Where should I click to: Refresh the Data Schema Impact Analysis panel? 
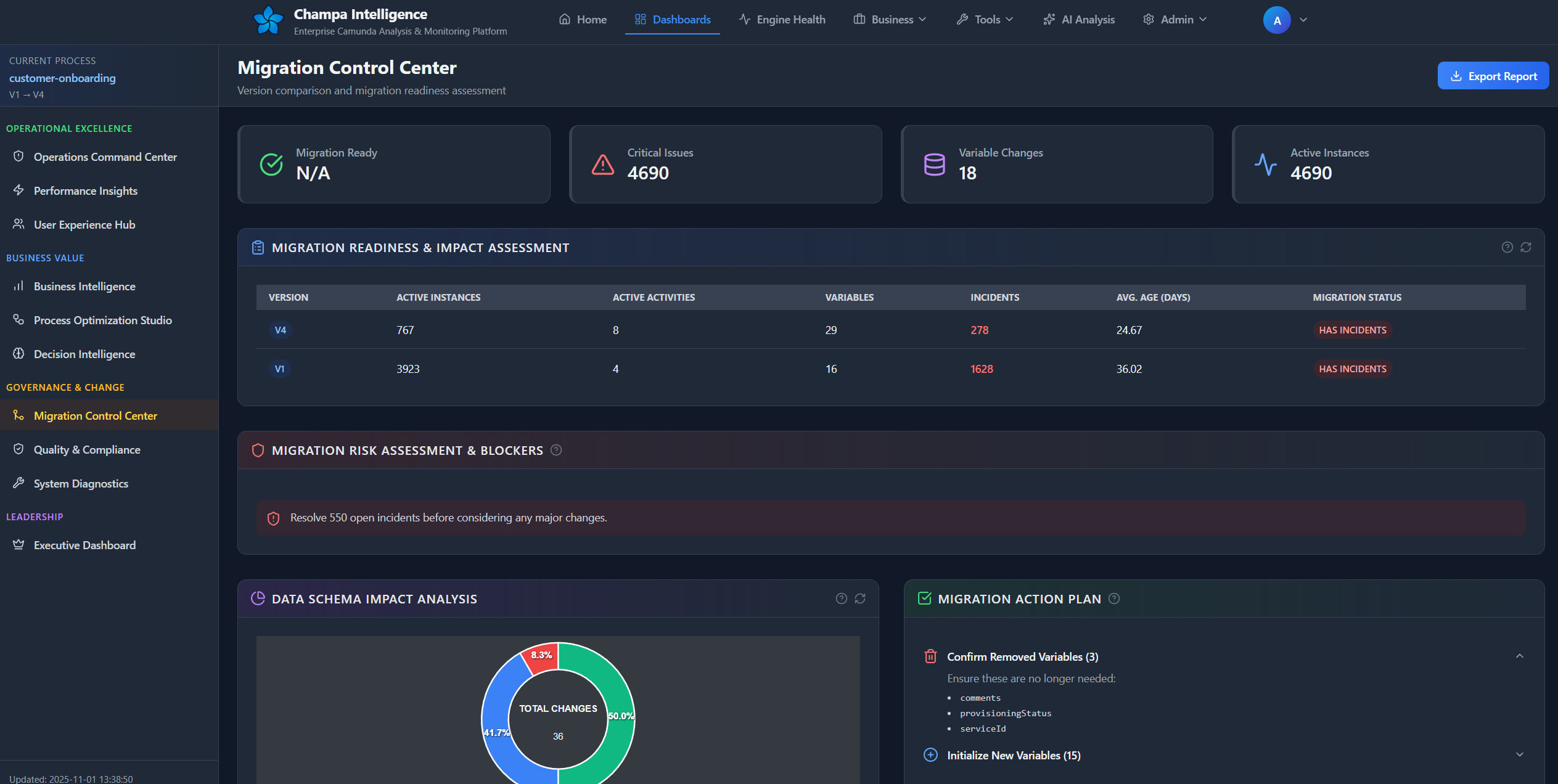(x=860, y=598)
